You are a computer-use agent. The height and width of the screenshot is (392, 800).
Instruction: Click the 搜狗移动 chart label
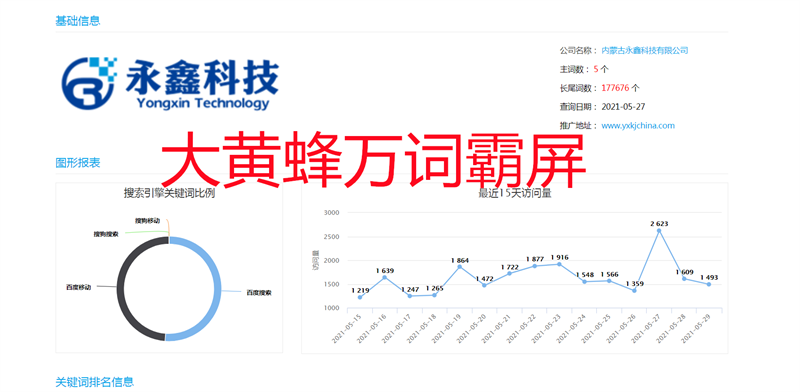tap(147, 221)
